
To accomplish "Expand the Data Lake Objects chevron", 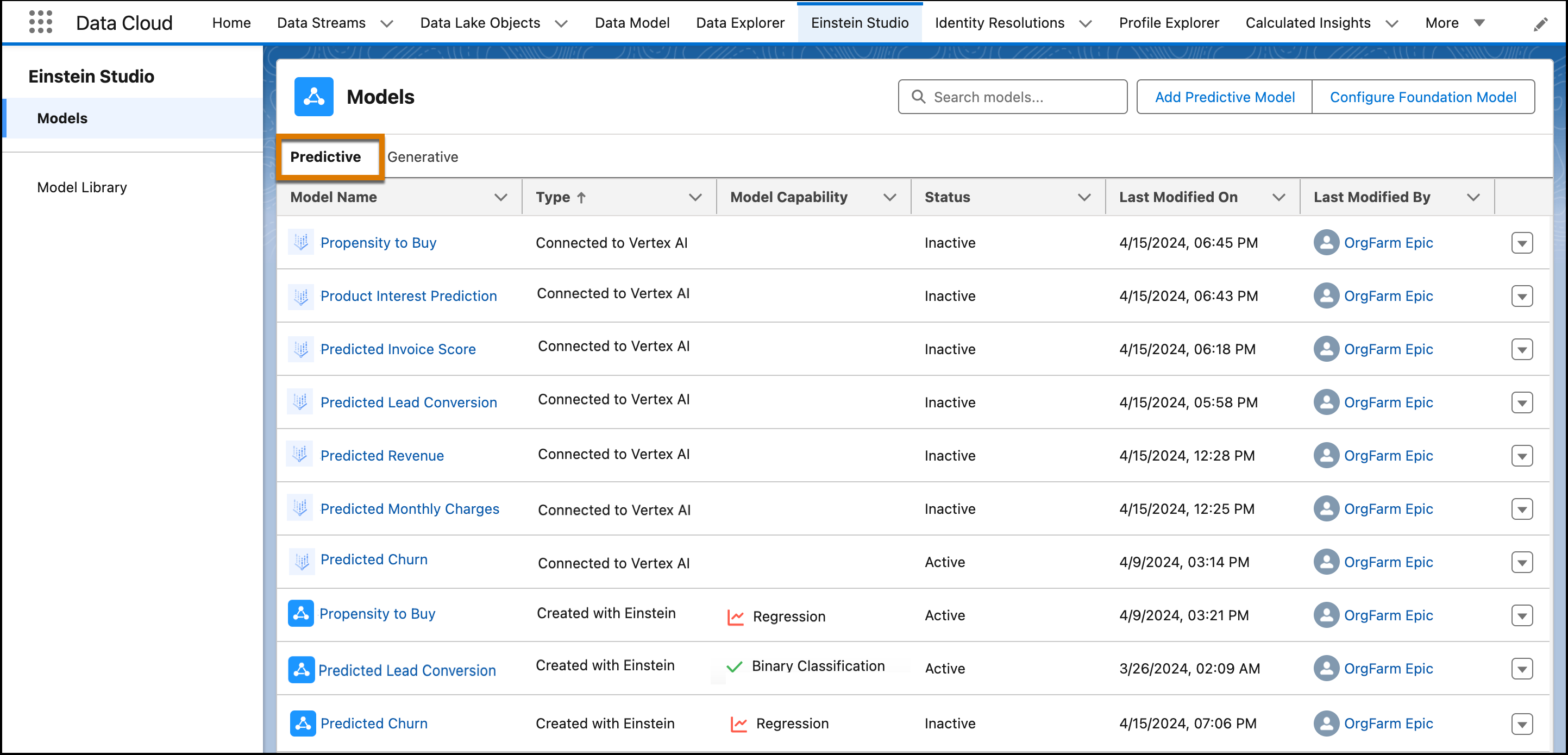I will (x=561, y=24).
